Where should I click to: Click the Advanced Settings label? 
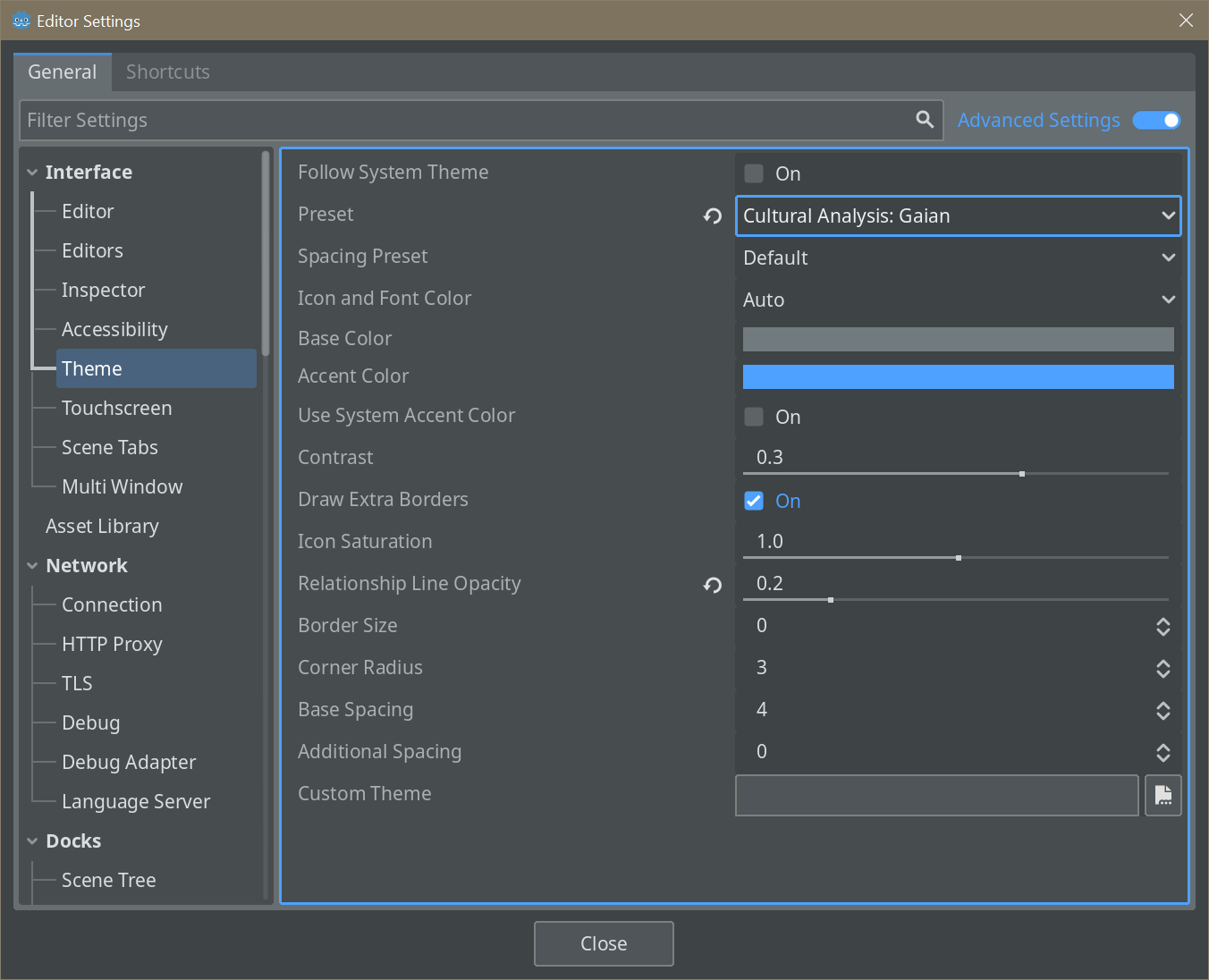pyautogui.click(x=1038, y=120)
